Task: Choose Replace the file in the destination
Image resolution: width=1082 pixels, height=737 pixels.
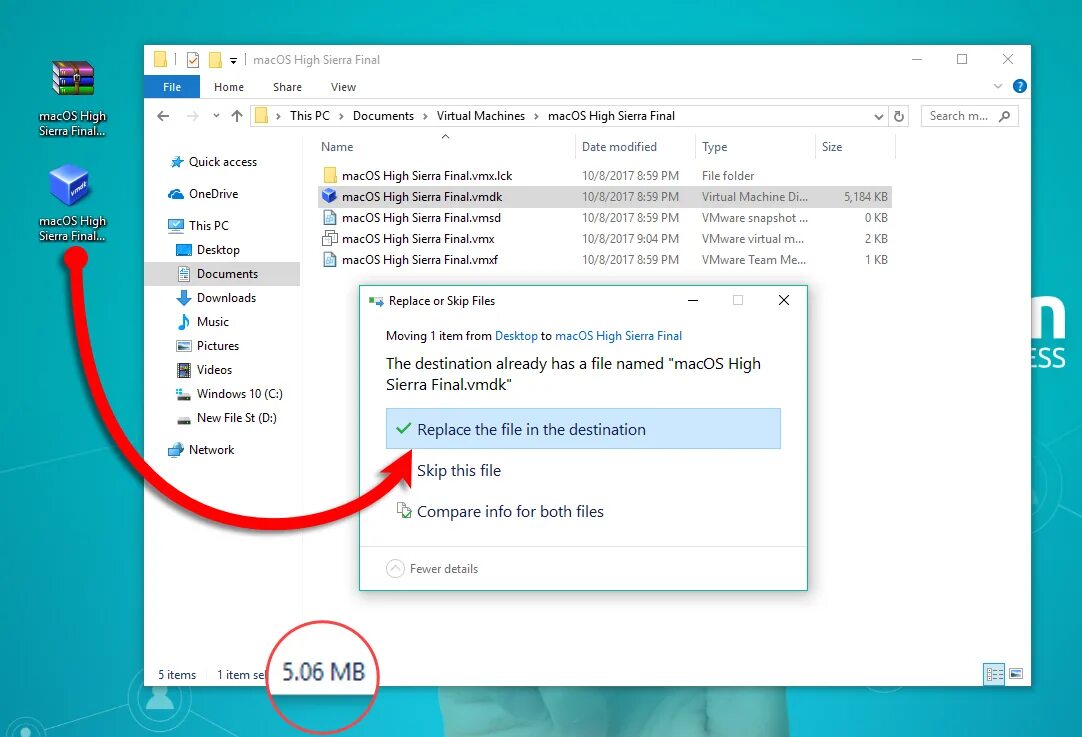Action: point(583,429)
